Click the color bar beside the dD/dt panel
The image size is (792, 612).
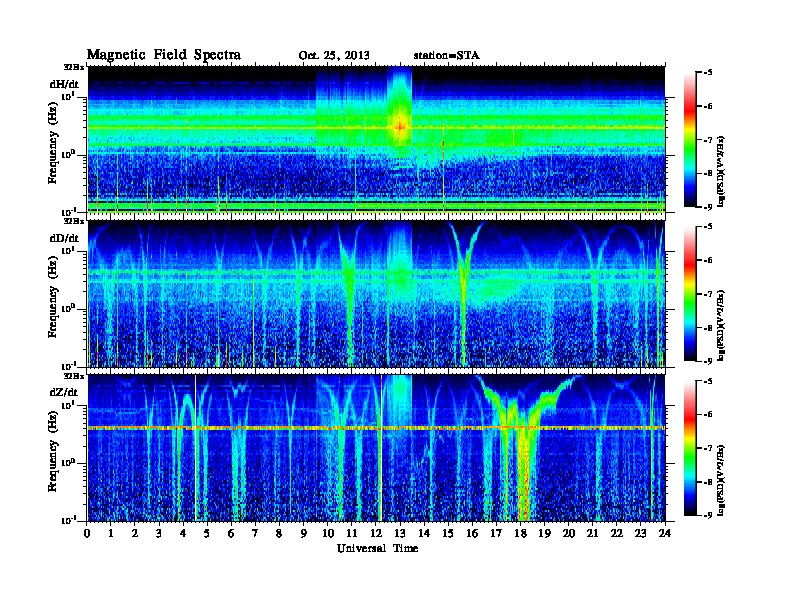click(x=690, y=294)
